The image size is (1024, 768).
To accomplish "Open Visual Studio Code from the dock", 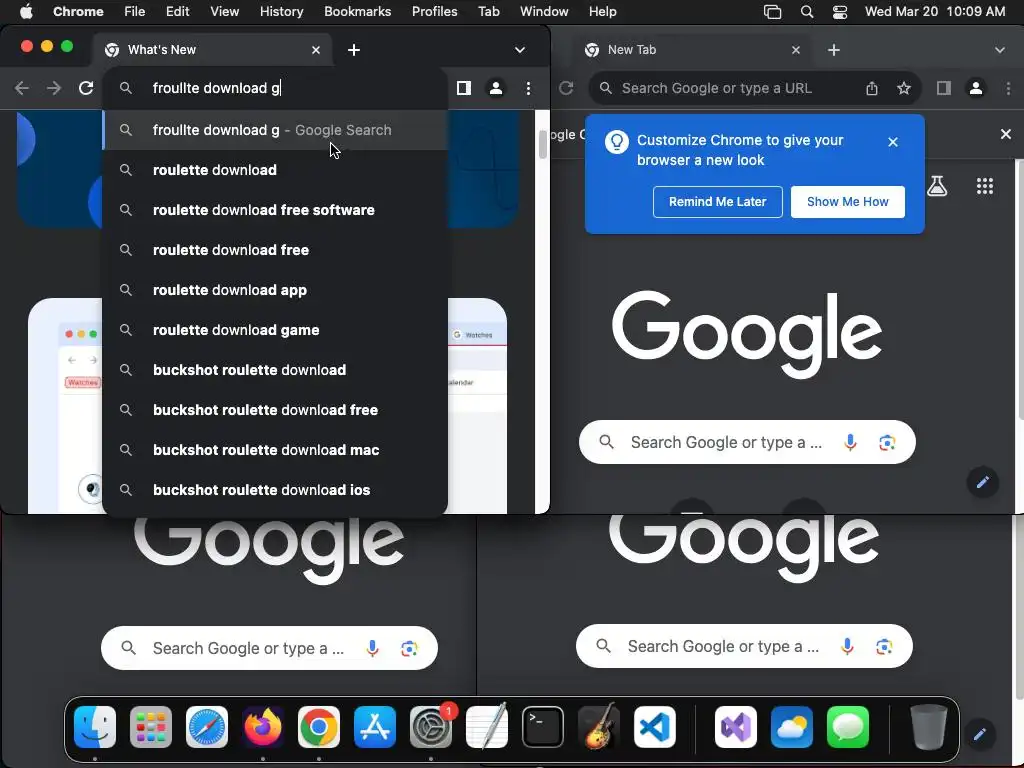I will point(654,727).
